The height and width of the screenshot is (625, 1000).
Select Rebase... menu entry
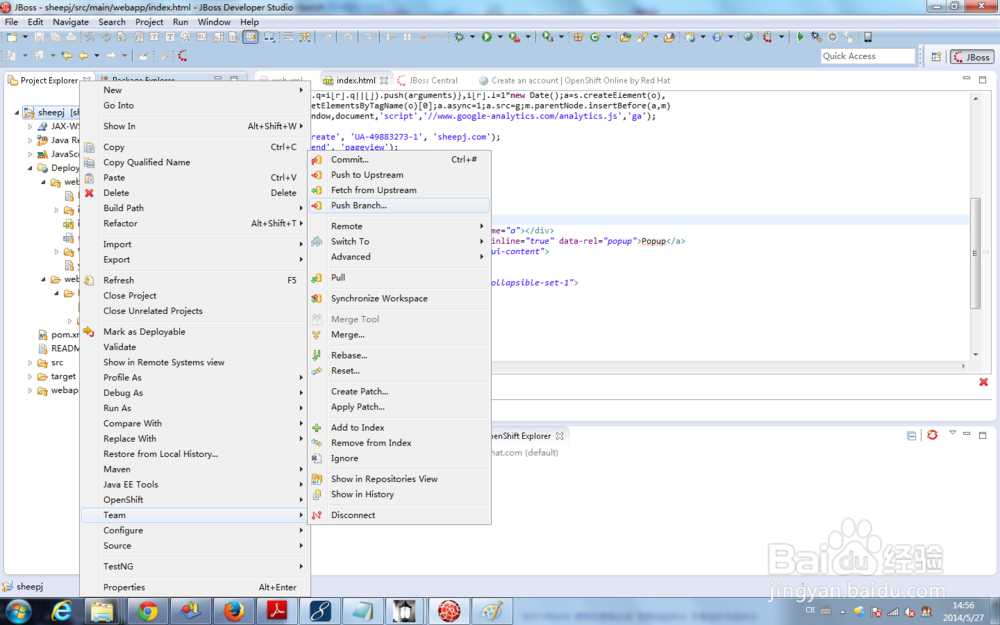[x=399, y=355]
